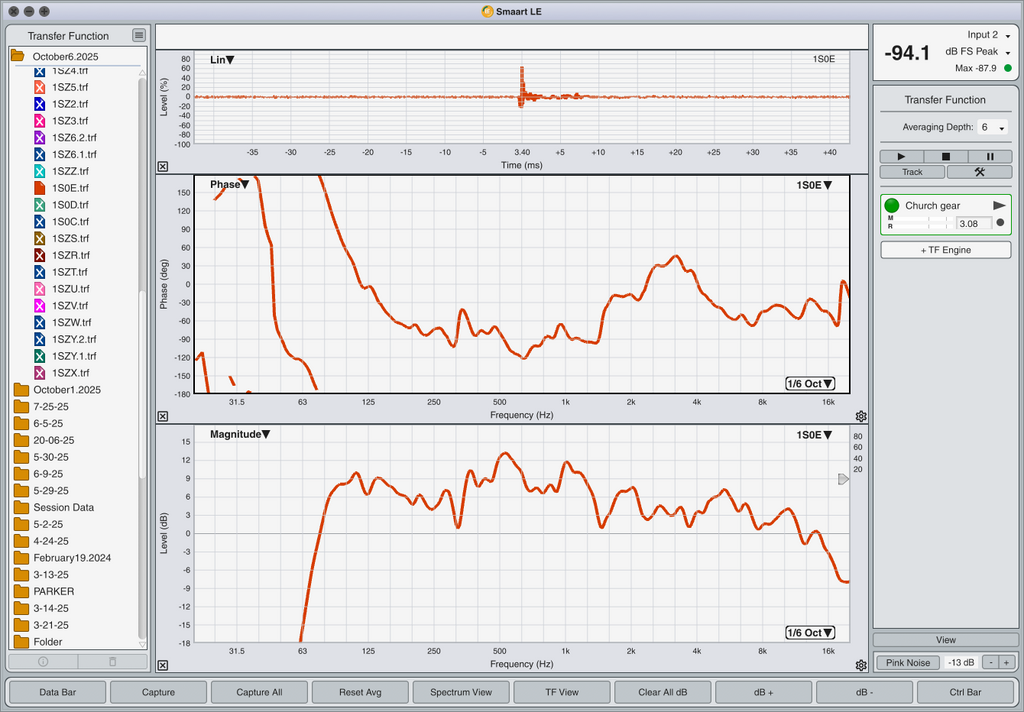Show the hidden 1SZ5.trf trace
The height and width of the screenshot is (712, 1024).
click(x=39, y=87)
